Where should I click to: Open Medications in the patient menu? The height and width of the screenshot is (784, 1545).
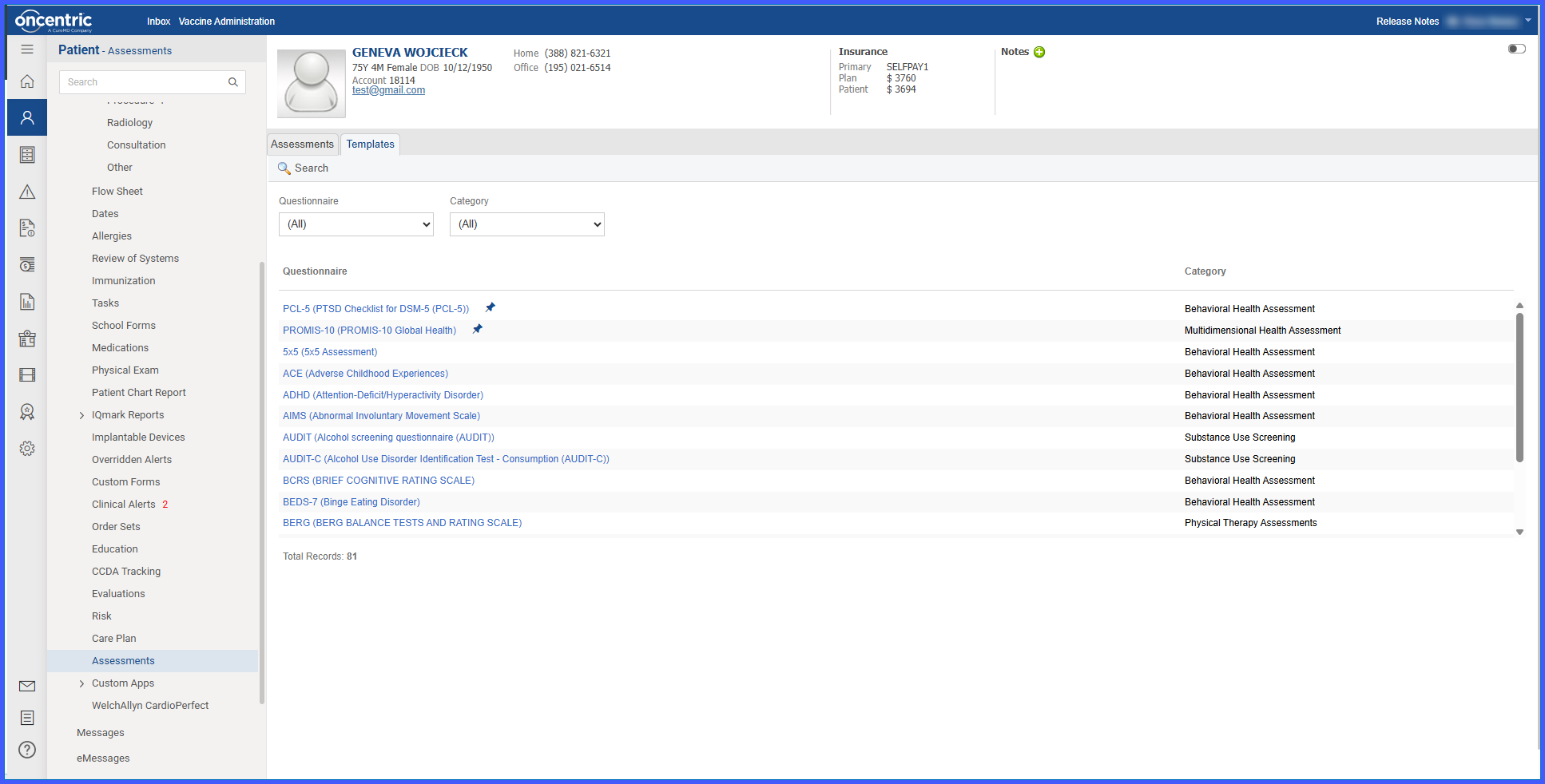[x=120, y=348]
